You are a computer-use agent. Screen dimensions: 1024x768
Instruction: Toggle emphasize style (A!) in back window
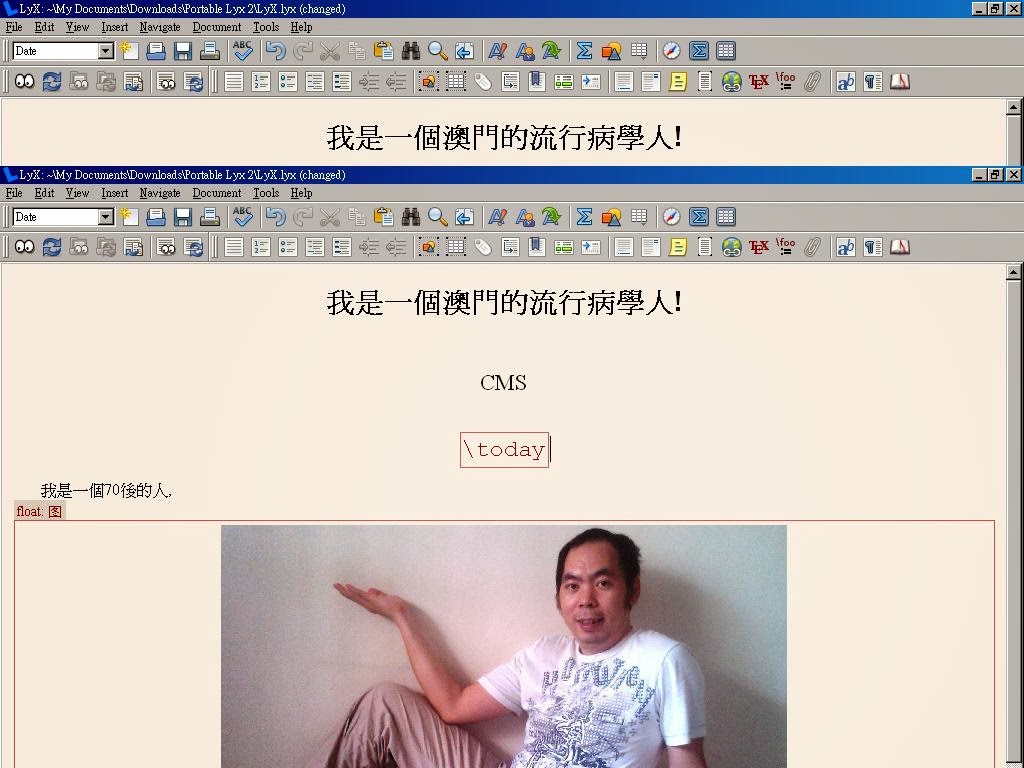pos(498,51)
